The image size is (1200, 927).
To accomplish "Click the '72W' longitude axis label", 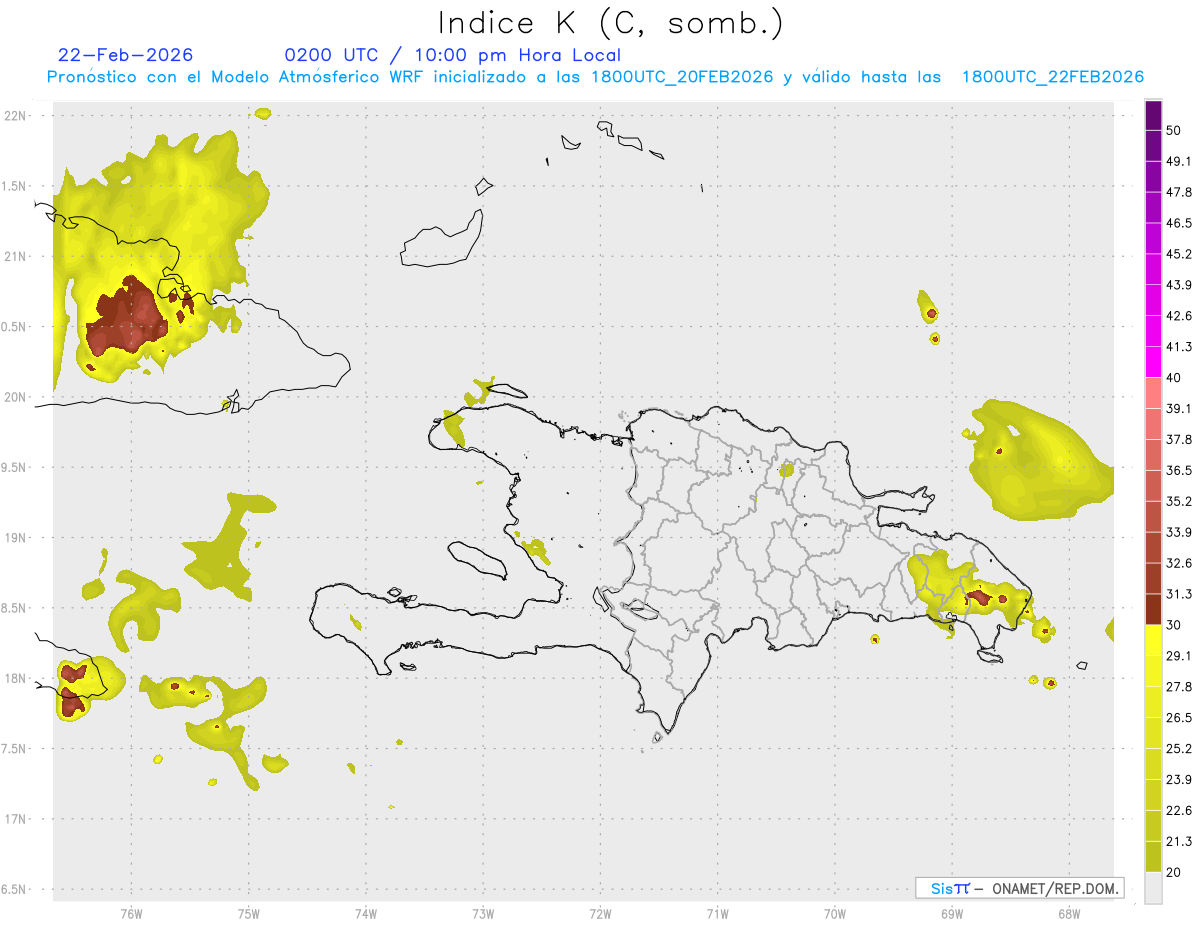I will coord(601,913).
